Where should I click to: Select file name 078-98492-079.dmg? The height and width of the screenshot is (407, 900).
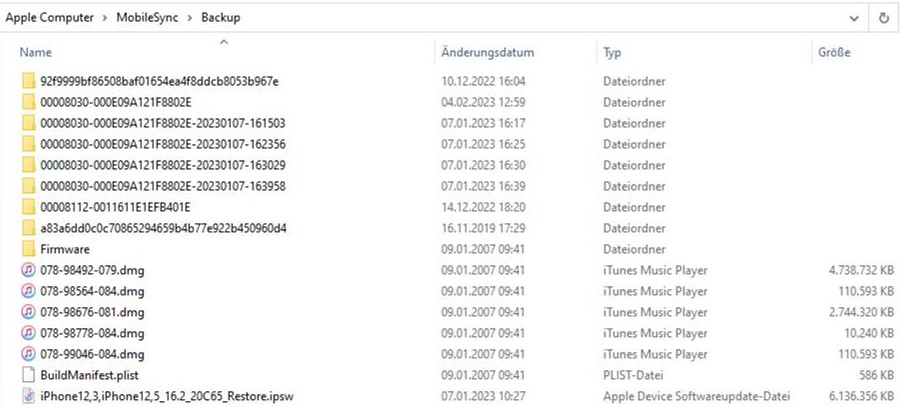point(92,270)
